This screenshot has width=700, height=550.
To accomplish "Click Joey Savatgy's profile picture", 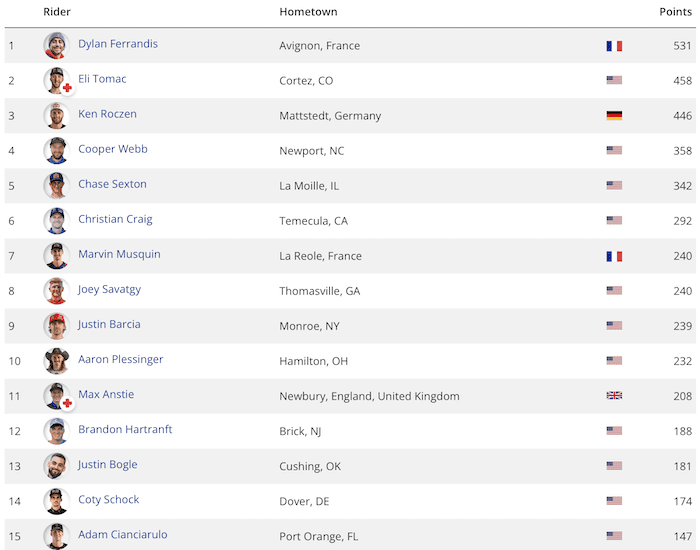I will click(57, 291).
